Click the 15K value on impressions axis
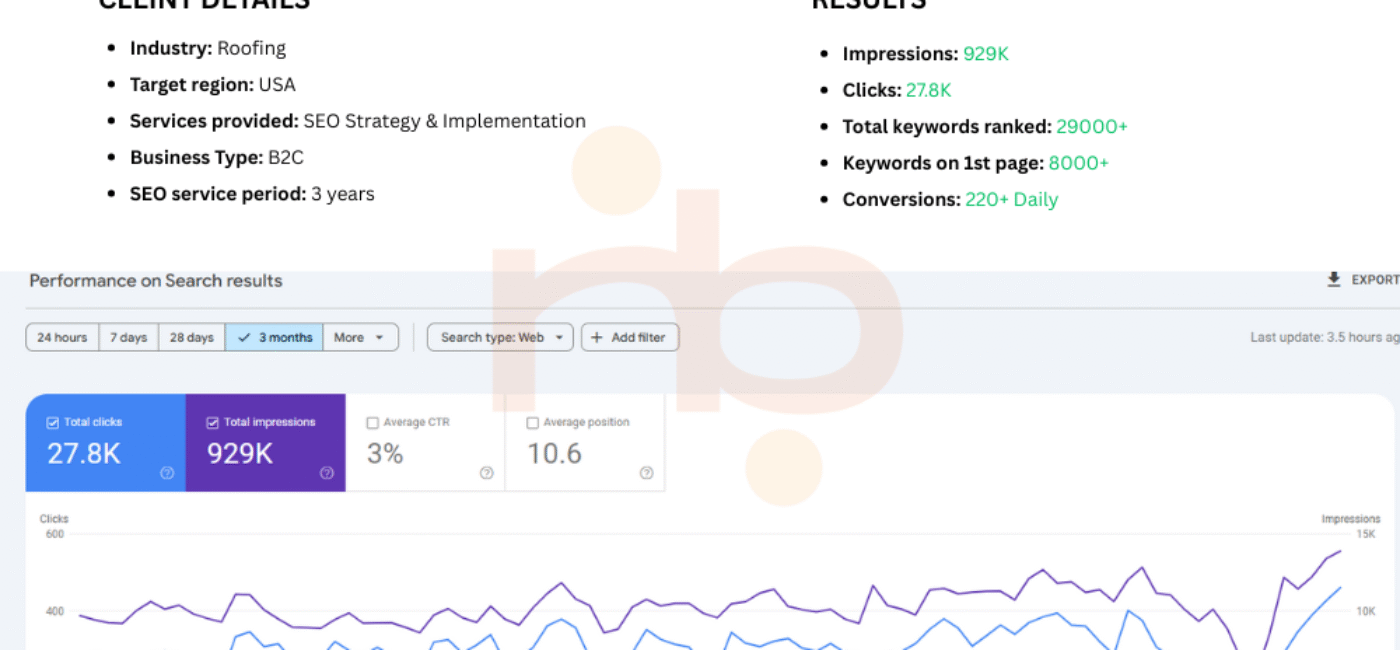This screenshot has height=650, width=1400. click(x=1365, y=534)
